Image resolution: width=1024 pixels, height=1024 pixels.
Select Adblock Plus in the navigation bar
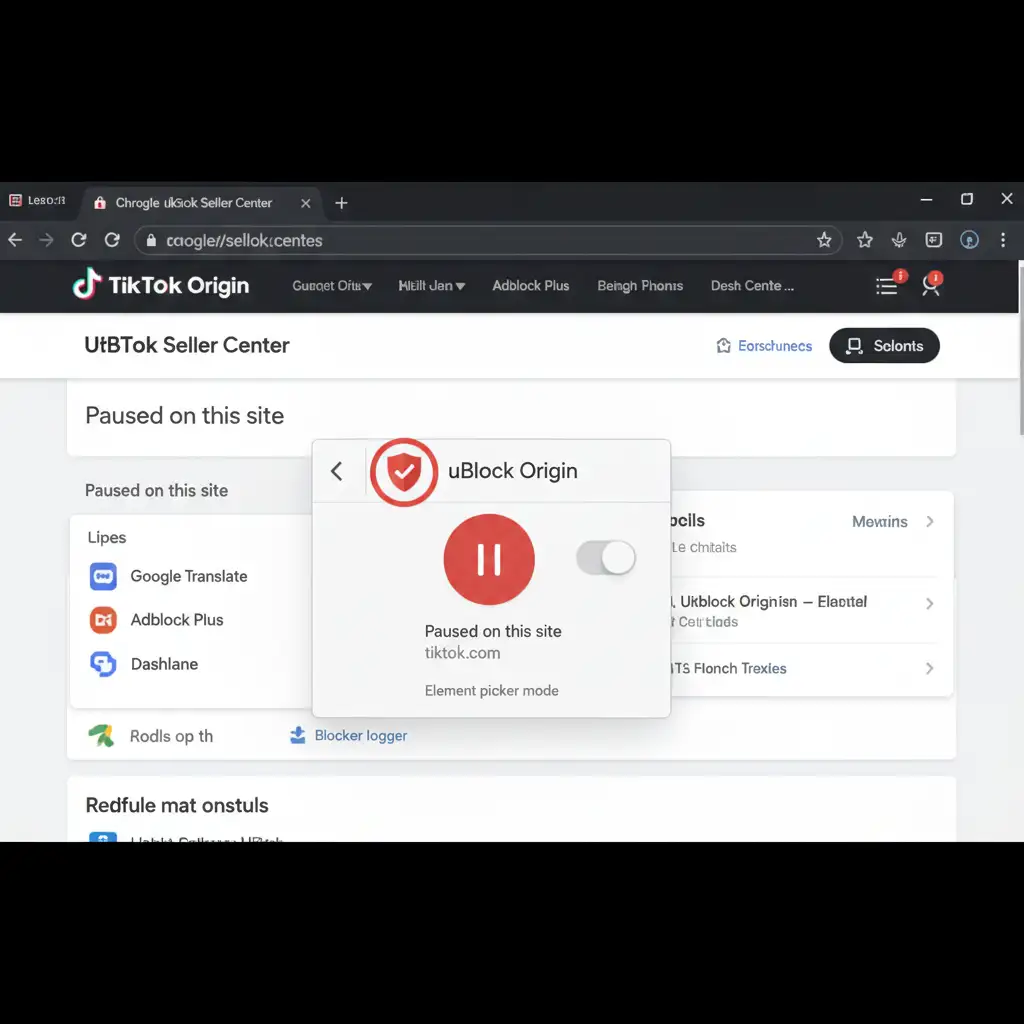530,286
